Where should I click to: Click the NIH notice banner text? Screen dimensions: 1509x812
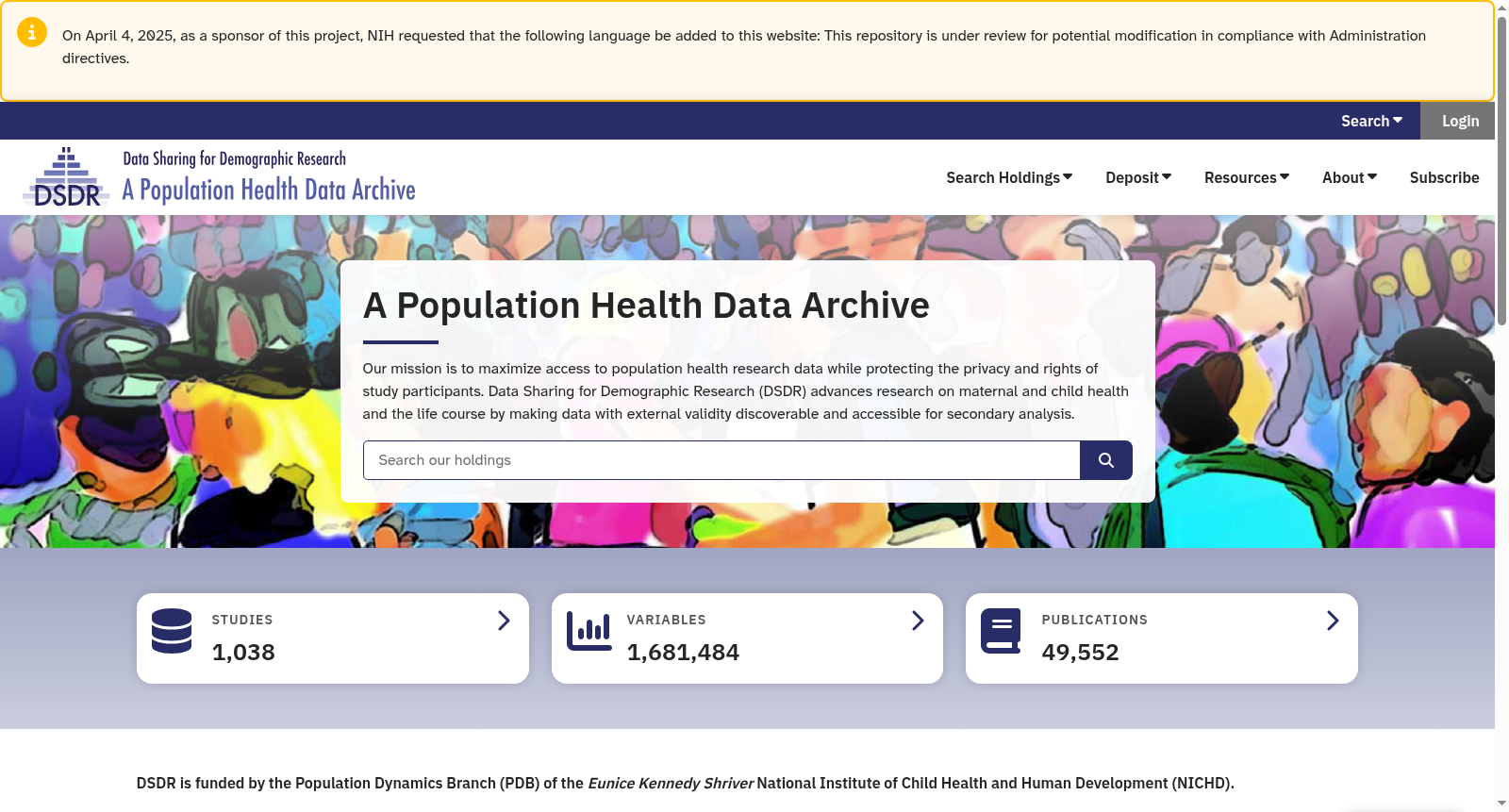pyautogui.click(x=744, y=47)
